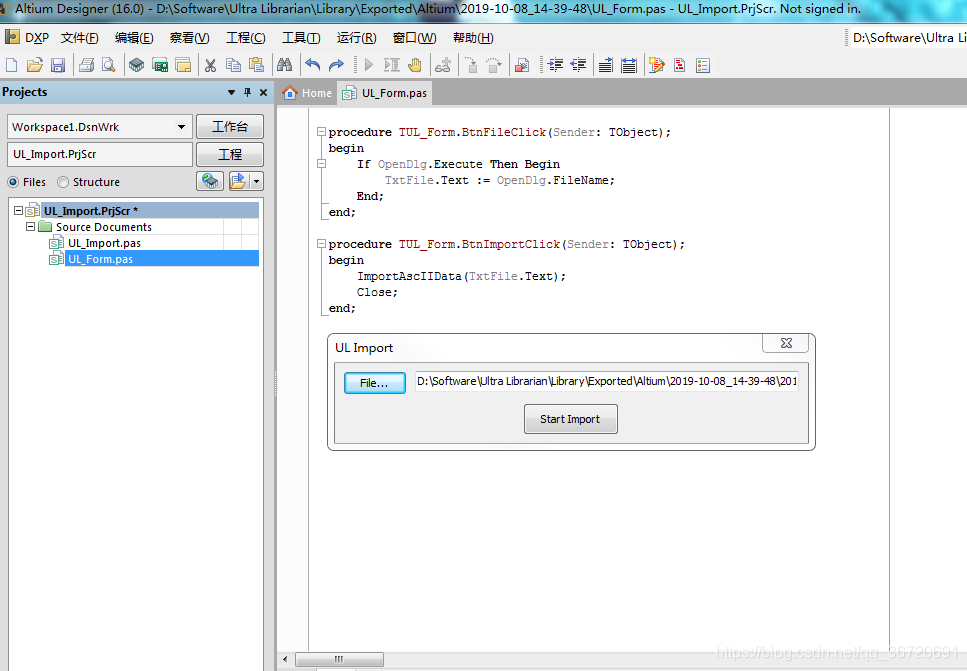Open the Projects panel options arrow
Screen dimensions: 967x671
pos(231,93)
